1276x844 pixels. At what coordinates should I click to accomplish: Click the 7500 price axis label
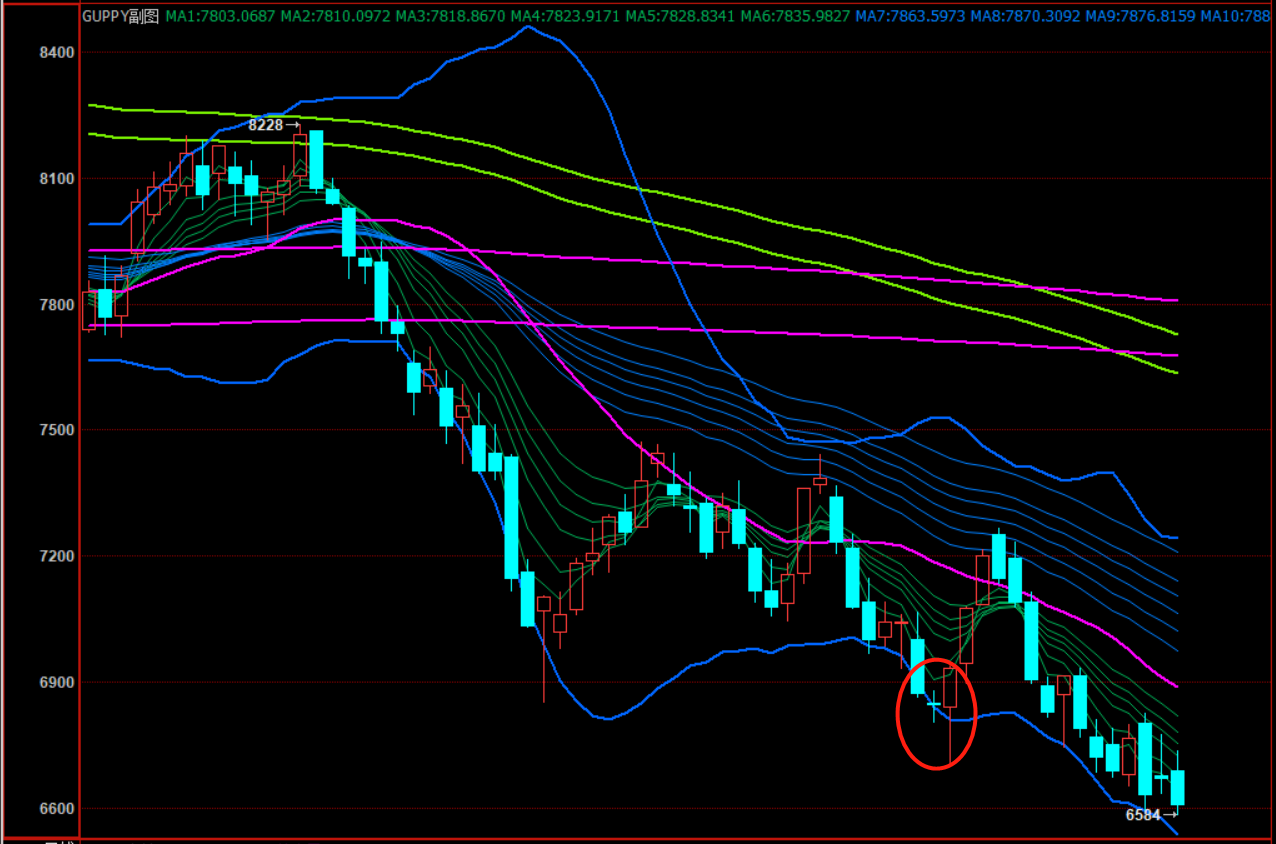point(58,430)
